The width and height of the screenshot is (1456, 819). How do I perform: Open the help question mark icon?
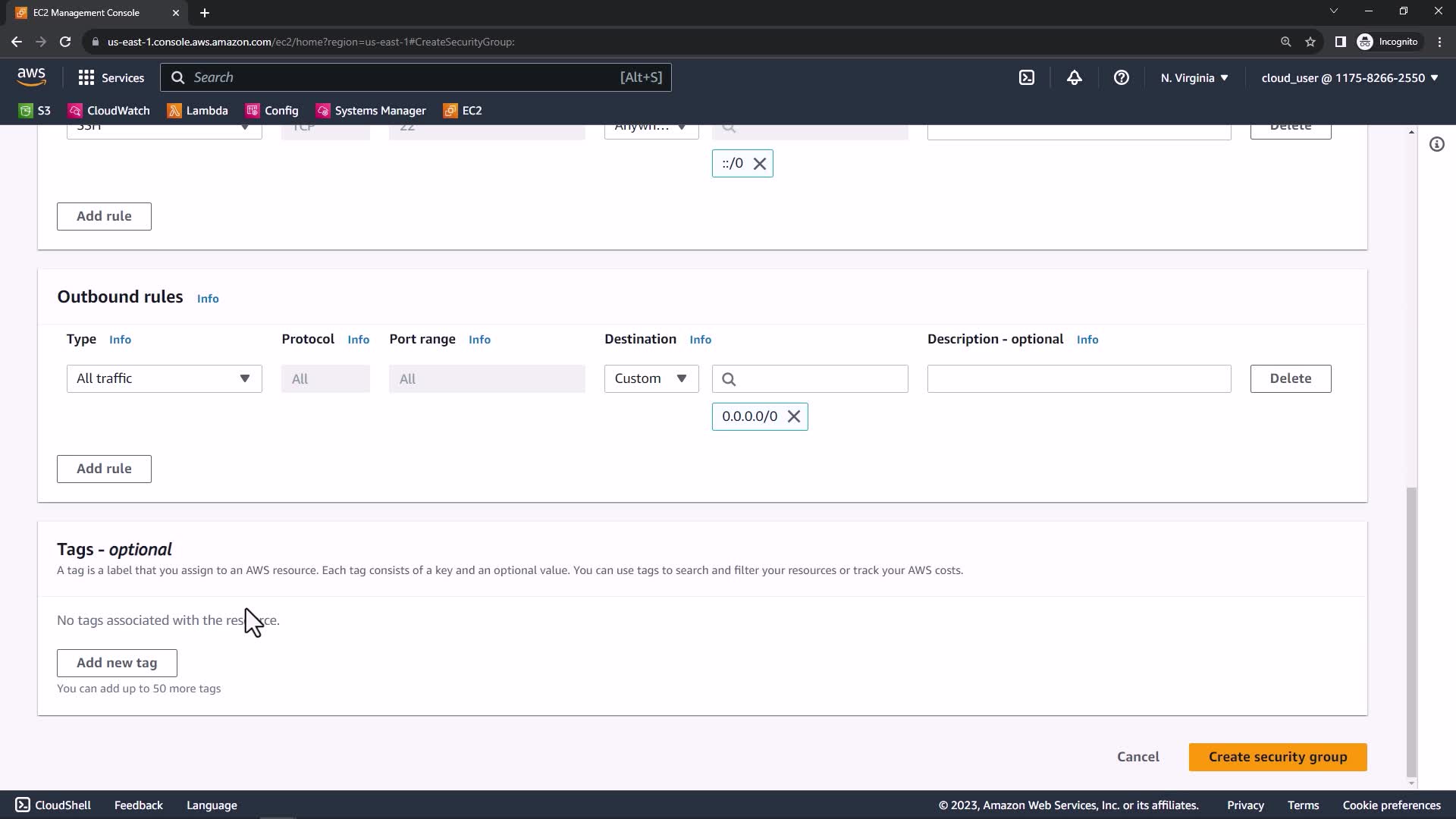coord(1121,77)
